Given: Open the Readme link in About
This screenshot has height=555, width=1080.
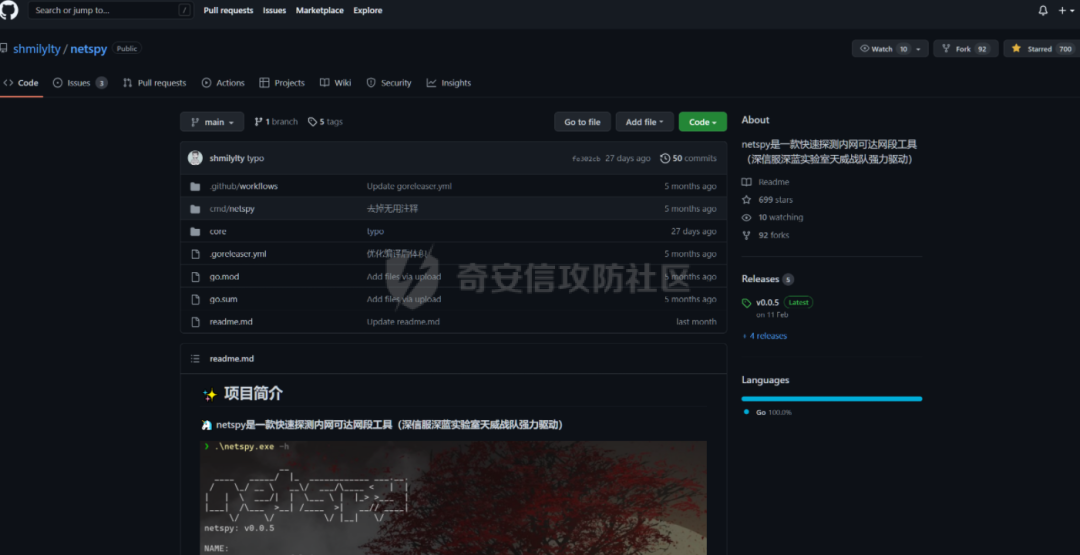Looking at the screenshot, I should [766, 182].
